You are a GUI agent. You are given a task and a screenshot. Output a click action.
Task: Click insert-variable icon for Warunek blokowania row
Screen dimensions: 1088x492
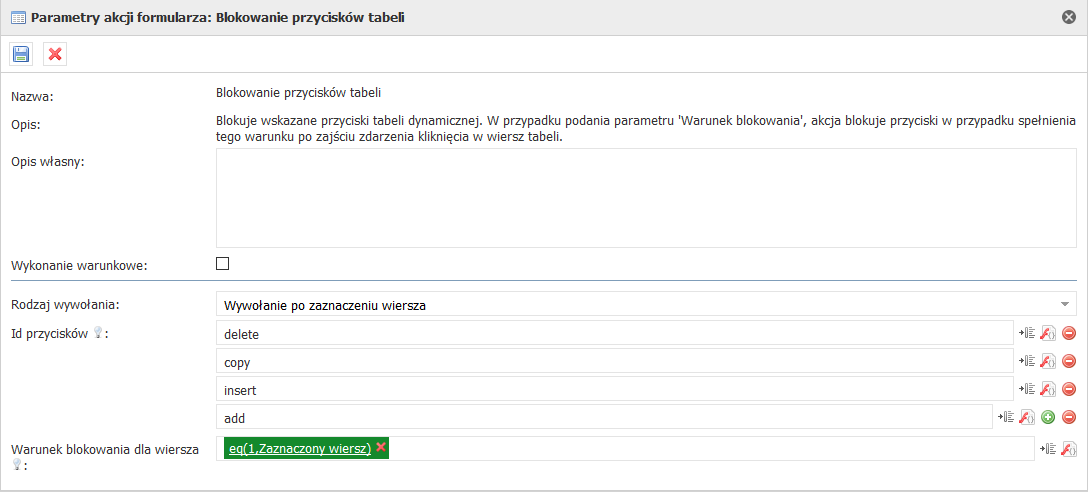click(1047, 449)
